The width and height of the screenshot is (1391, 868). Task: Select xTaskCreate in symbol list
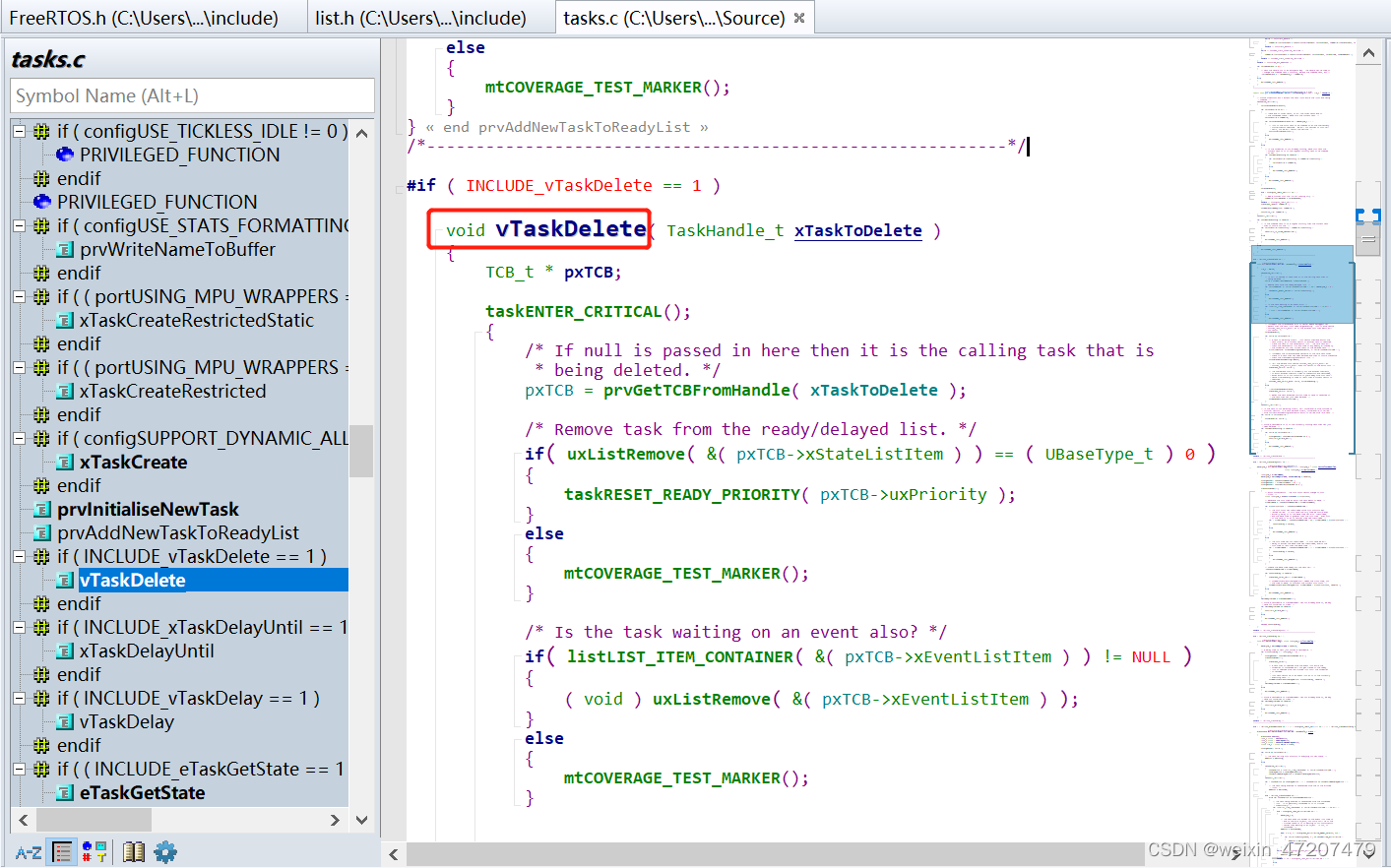click(x=133, y=462)
